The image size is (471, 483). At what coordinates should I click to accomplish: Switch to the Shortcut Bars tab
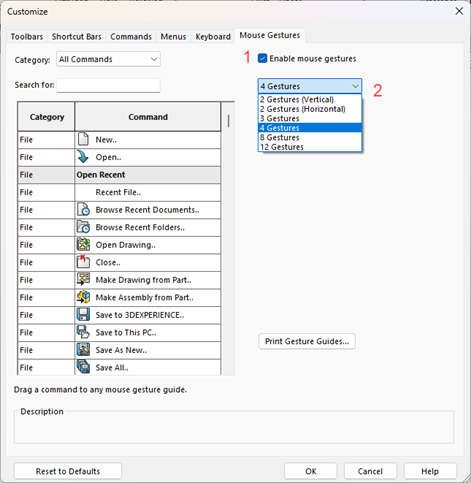[76, 36]
